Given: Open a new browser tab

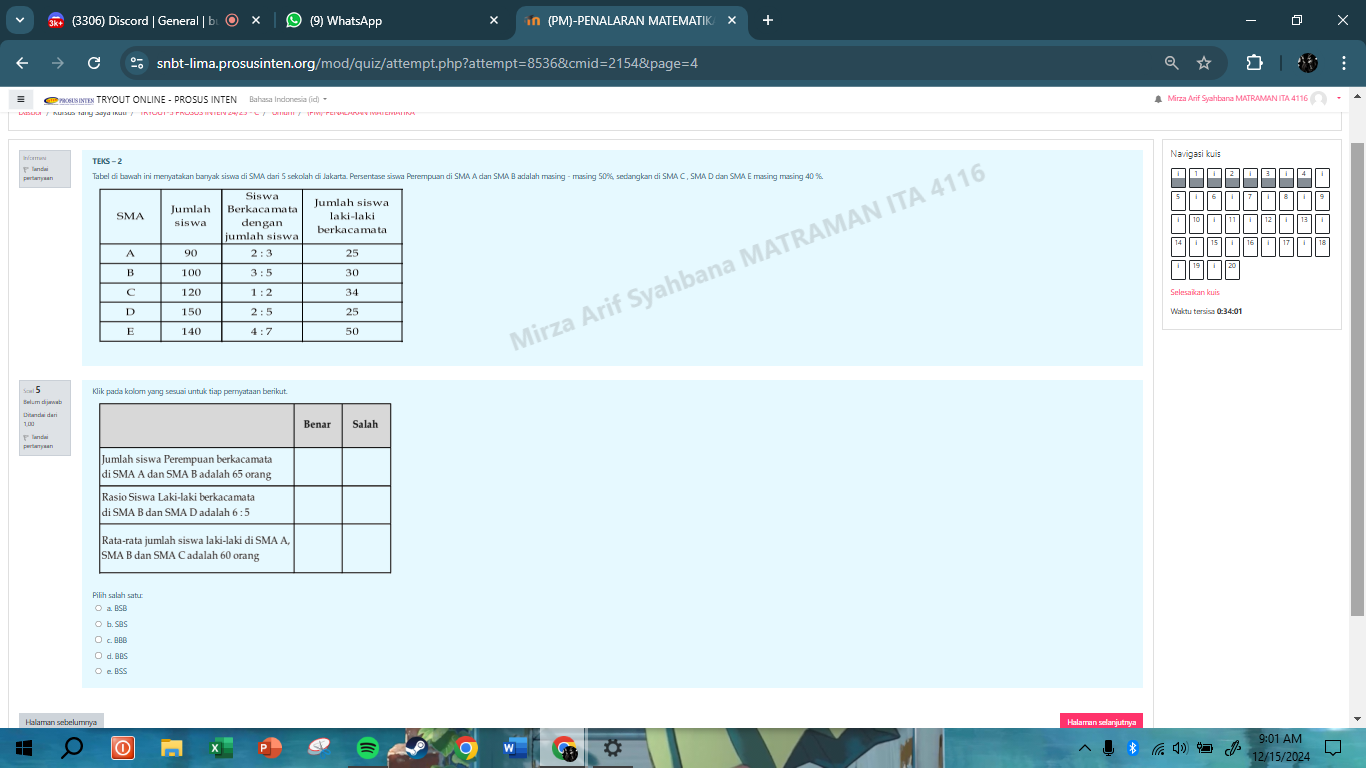Looking at the screenshot, I should 768,20.
